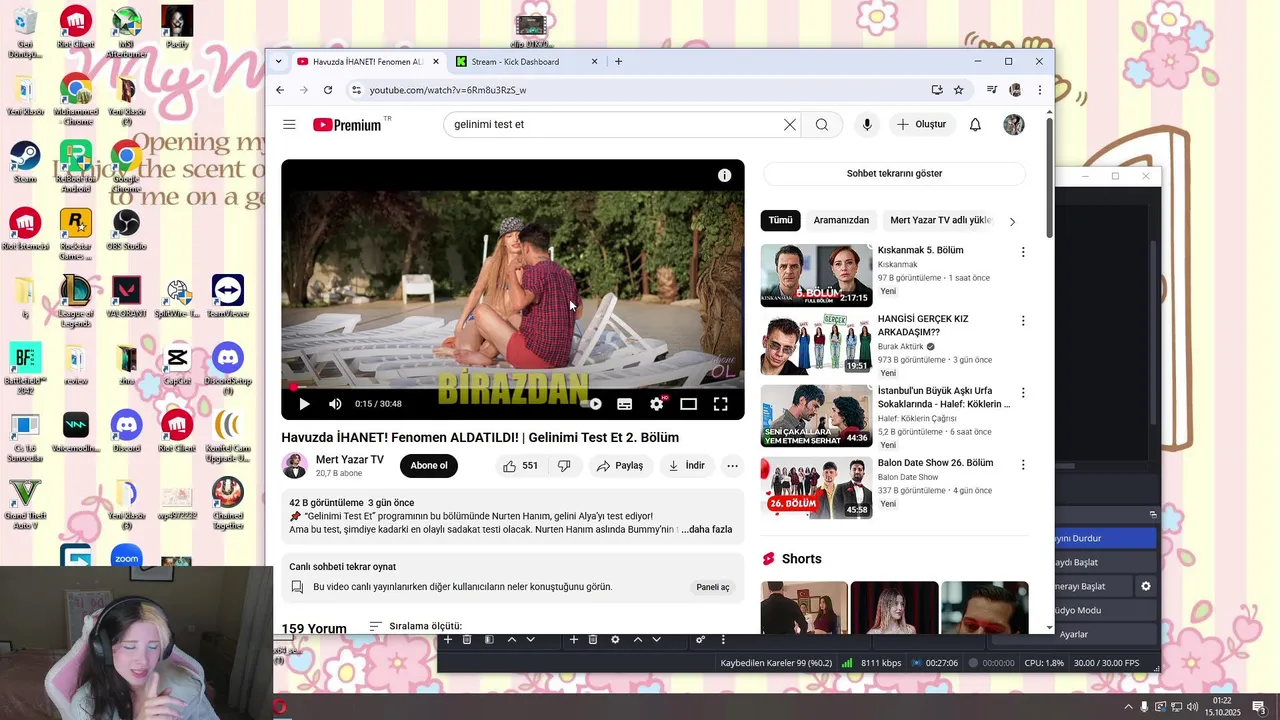This screenshot has height=720, width=1280.
Task: Switch to theater mode in player
Action: 688,404
